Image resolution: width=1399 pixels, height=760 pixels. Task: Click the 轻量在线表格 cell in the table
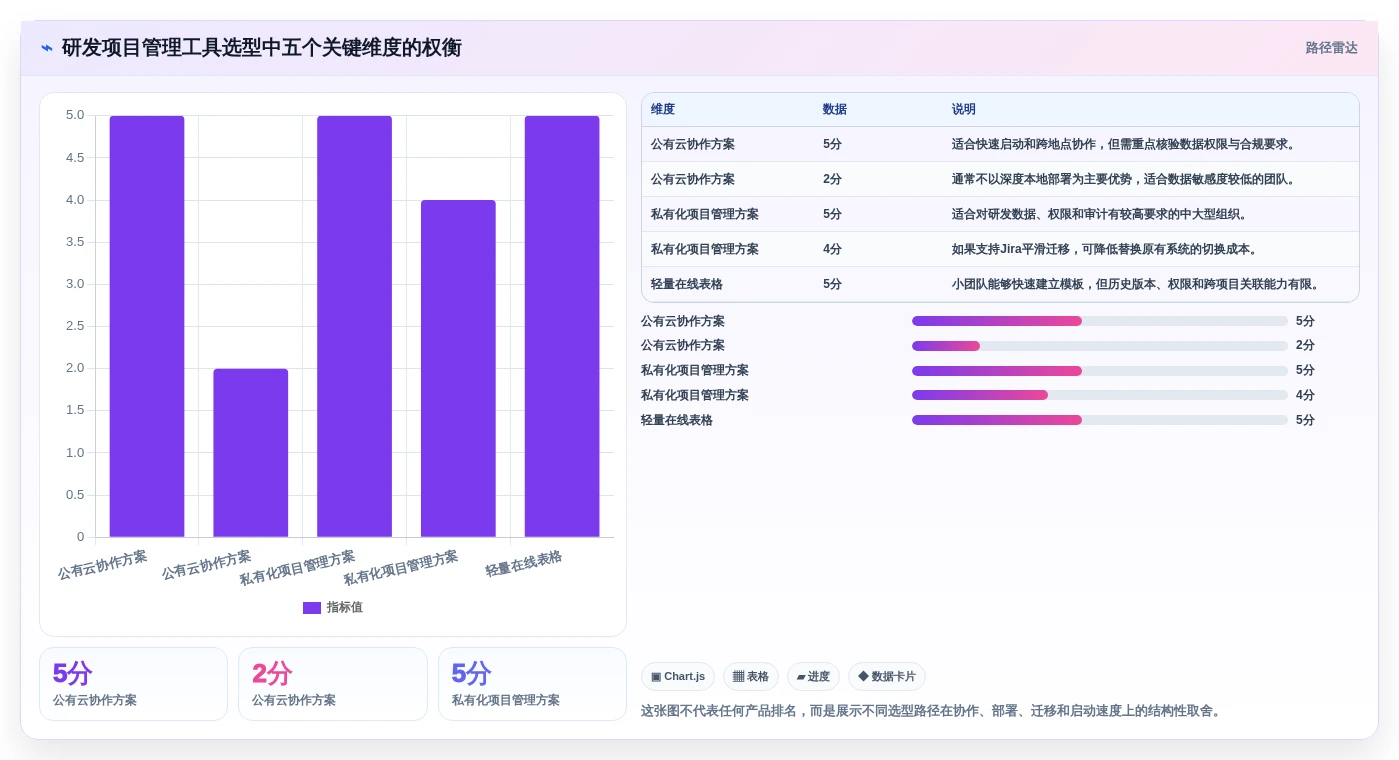(x=687, y=284)
